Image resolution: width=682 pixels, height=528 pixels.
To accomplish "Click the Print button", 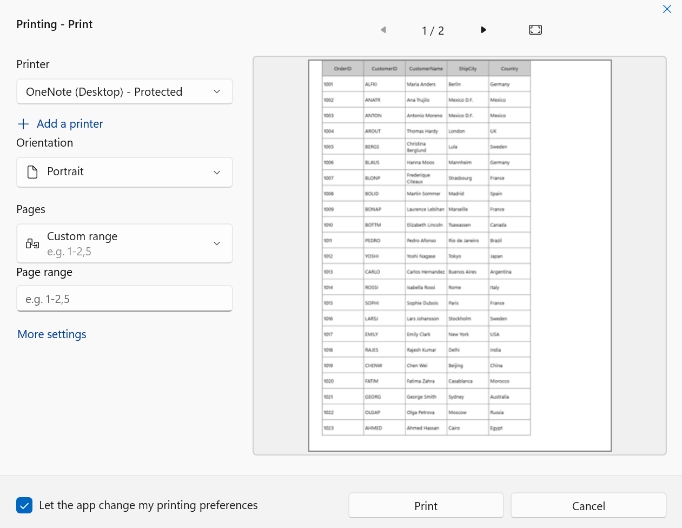I will (426, 506).
